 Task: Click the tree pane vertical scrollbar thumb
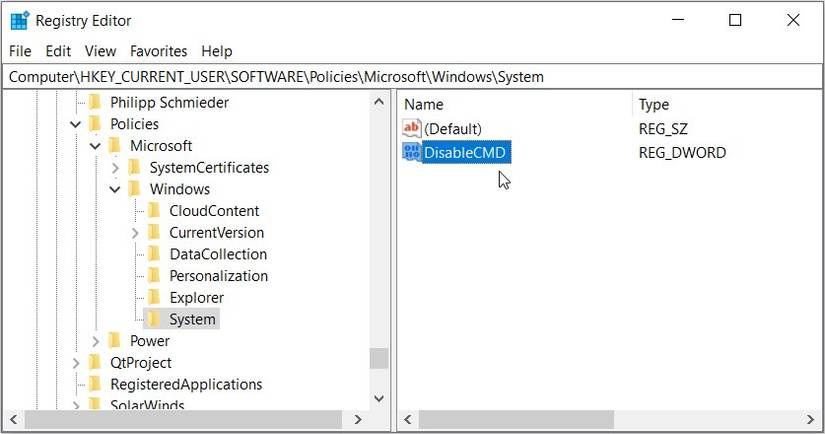tap(379, 358)
